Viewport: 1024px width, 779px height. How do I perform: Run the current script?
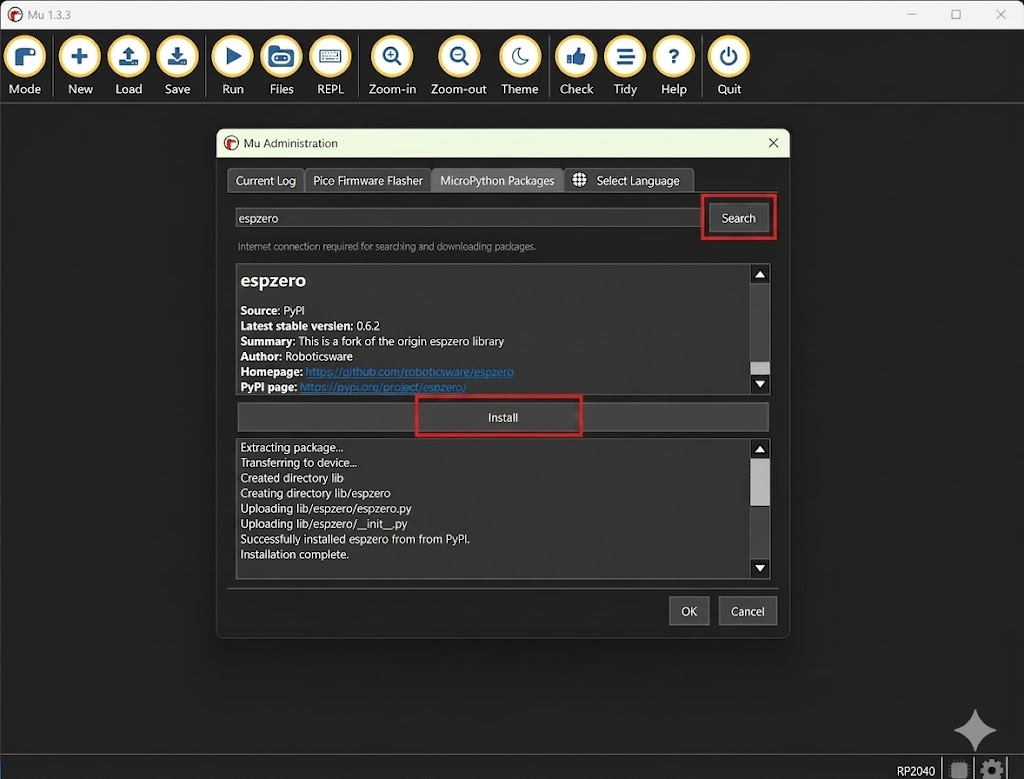(232, 66)
